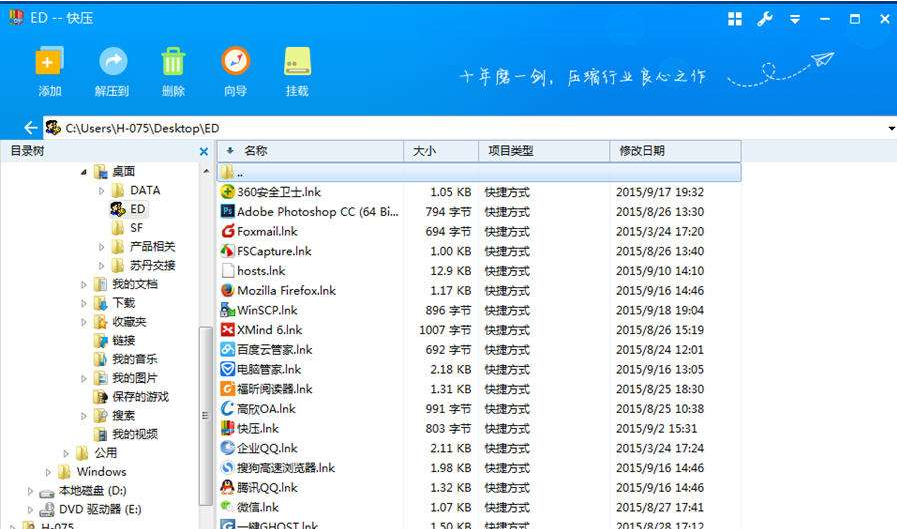Sort by the 项目类型 column header

tap(544, 151)
